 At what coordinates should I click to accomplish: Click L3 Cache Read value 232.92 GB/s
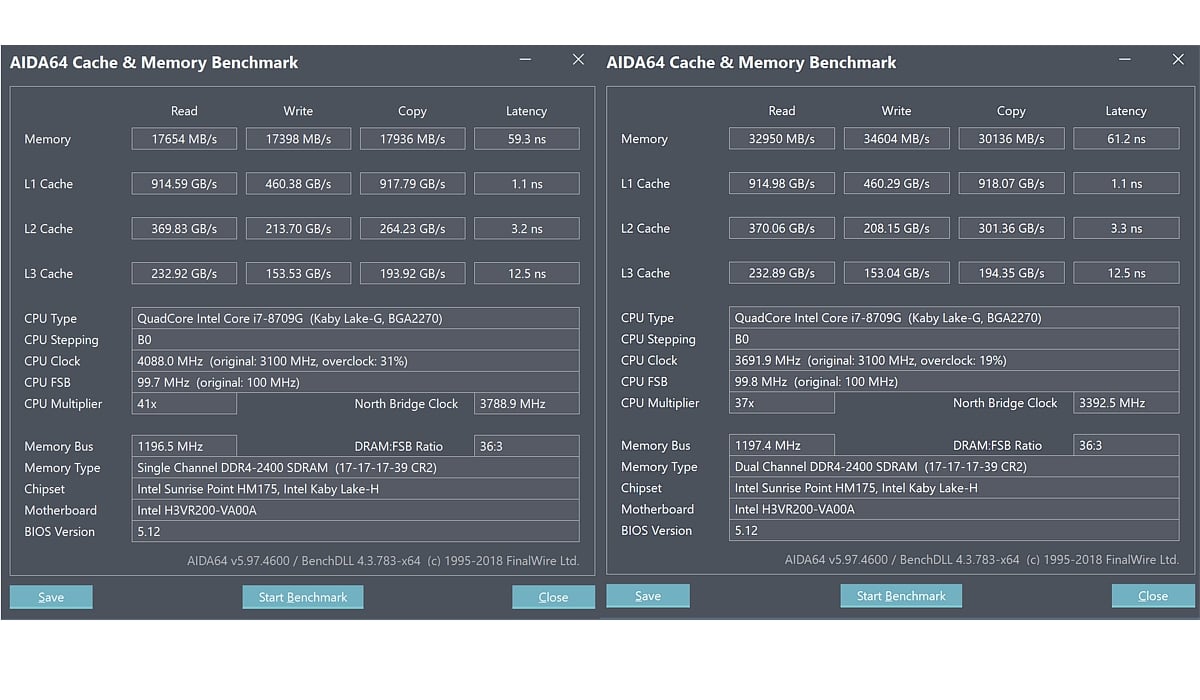pyautogui.click(x=184, y=273)
